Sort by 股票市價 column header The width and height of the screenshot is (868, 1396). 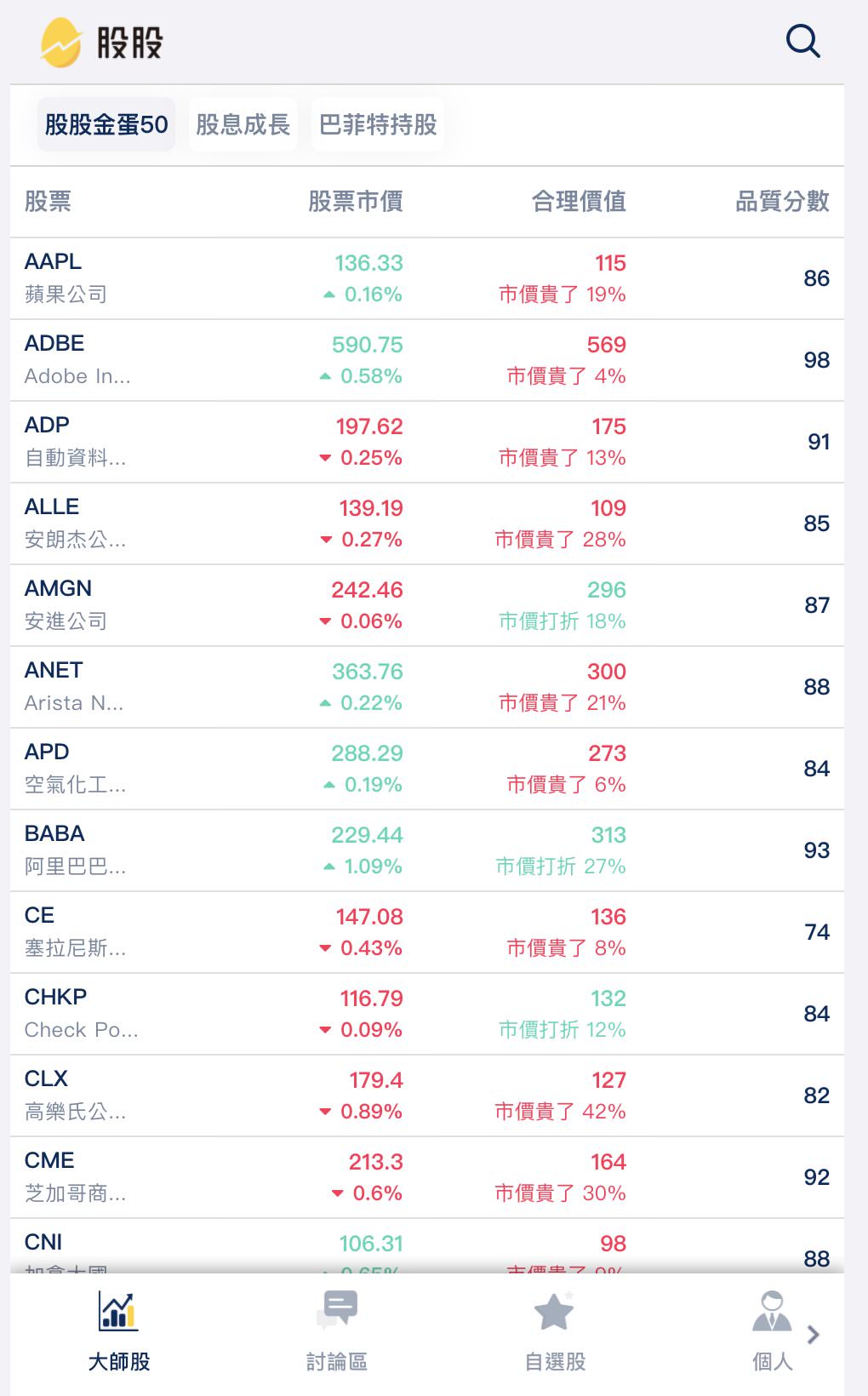(x=355, y=202)
